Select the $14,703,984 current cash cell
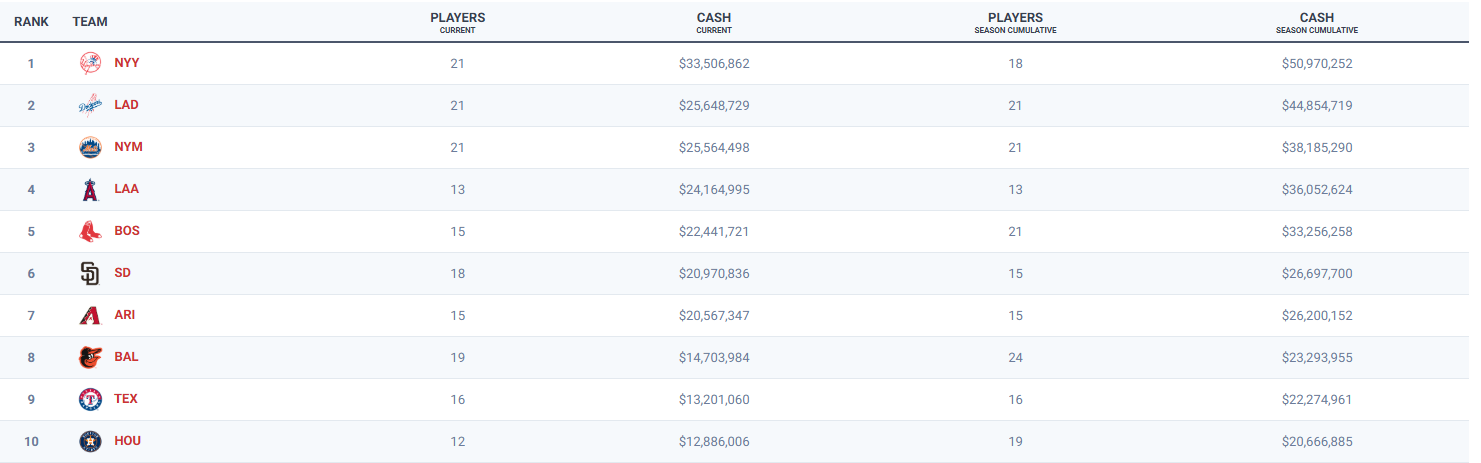 714,357
